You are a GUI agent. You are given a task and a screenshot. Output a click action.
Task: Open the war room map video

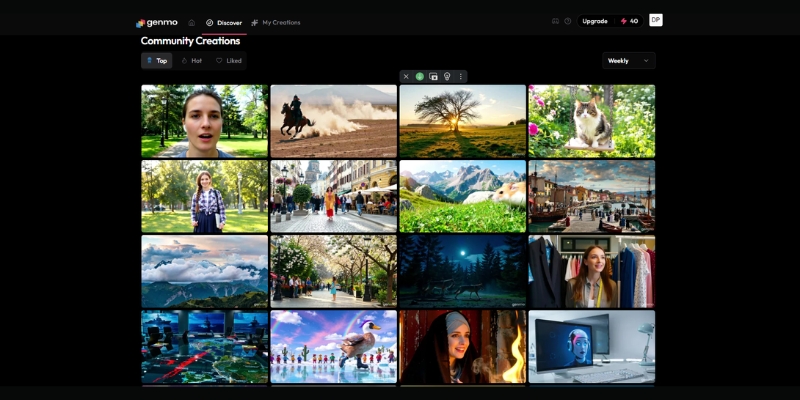click(x=205, y=346)
